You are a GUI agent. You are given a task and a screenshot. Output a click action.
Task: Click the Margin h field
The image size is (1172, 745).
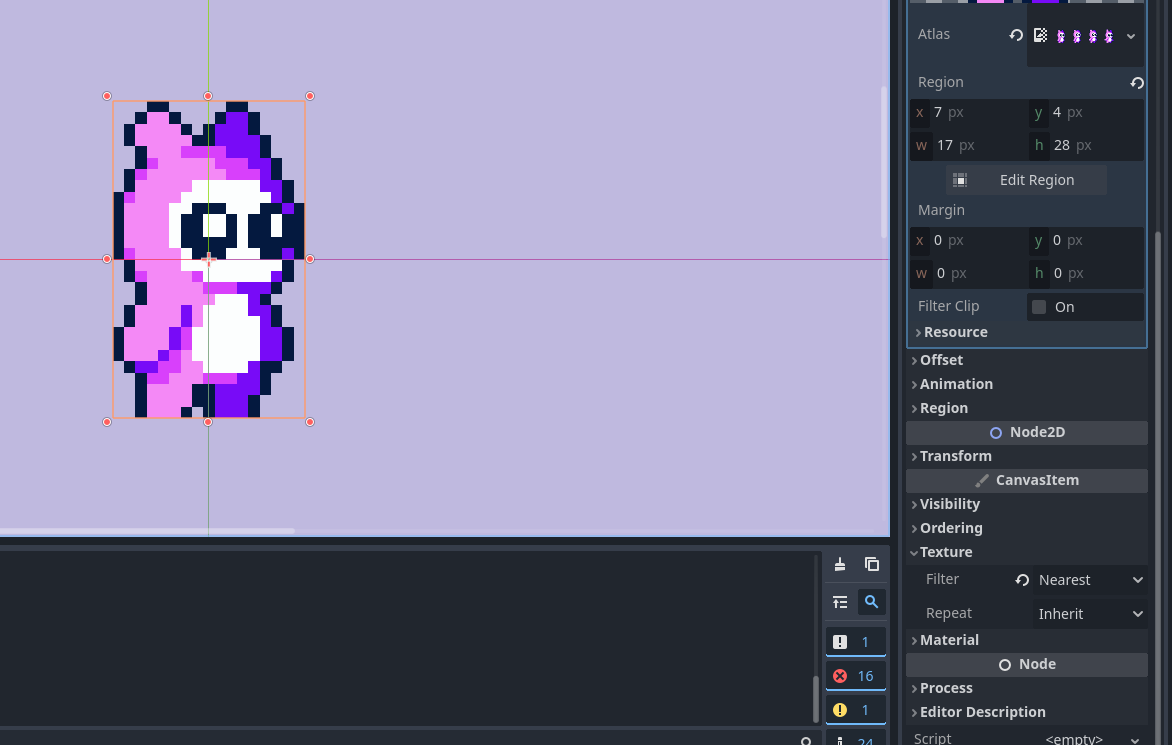pyautogui.click(x=1087, y=273)
